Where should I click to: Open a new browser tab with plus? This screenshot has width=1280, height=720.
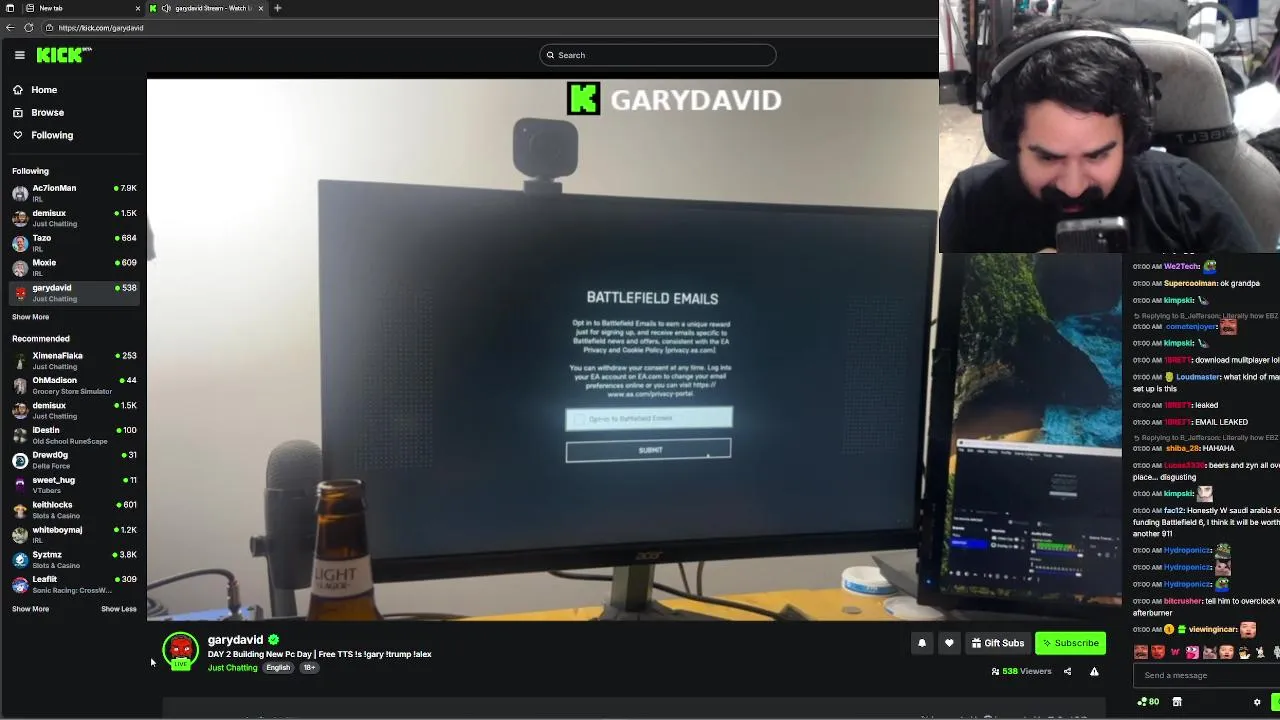tap(278, 8)
